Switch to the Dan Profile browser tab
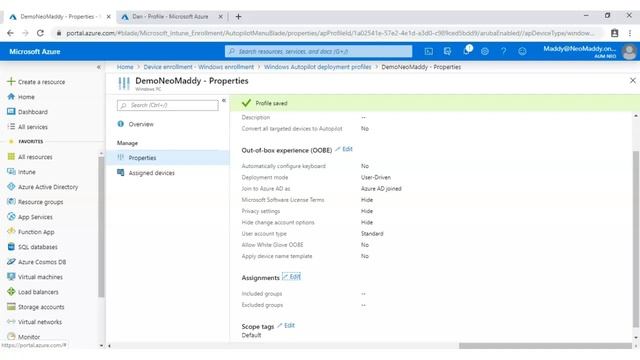 click(170, 17)
